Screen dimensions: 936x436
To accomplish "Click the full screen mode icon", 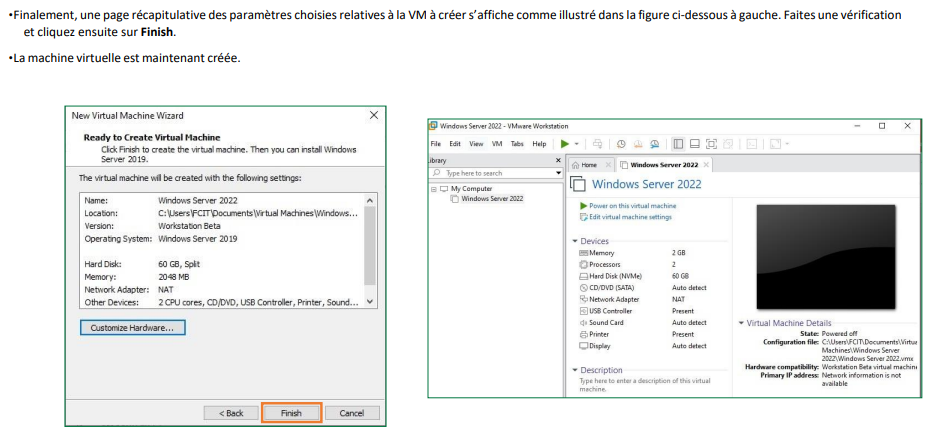I will [711, 144].
